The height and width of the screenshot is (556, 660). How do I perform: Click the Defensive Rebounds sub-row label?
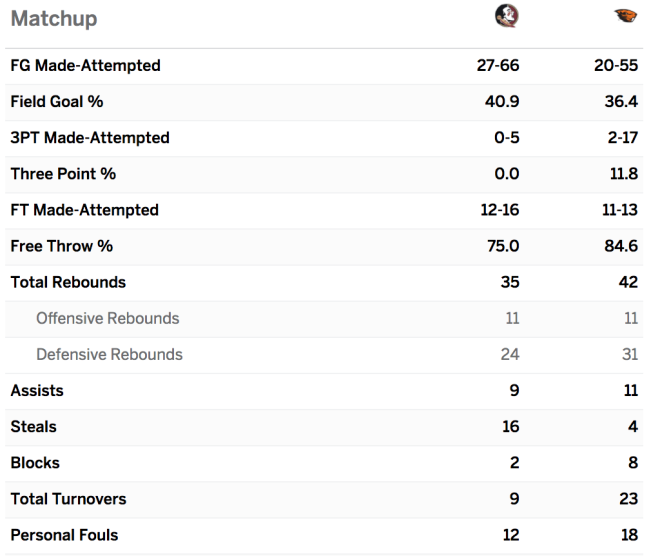point(109,354)
